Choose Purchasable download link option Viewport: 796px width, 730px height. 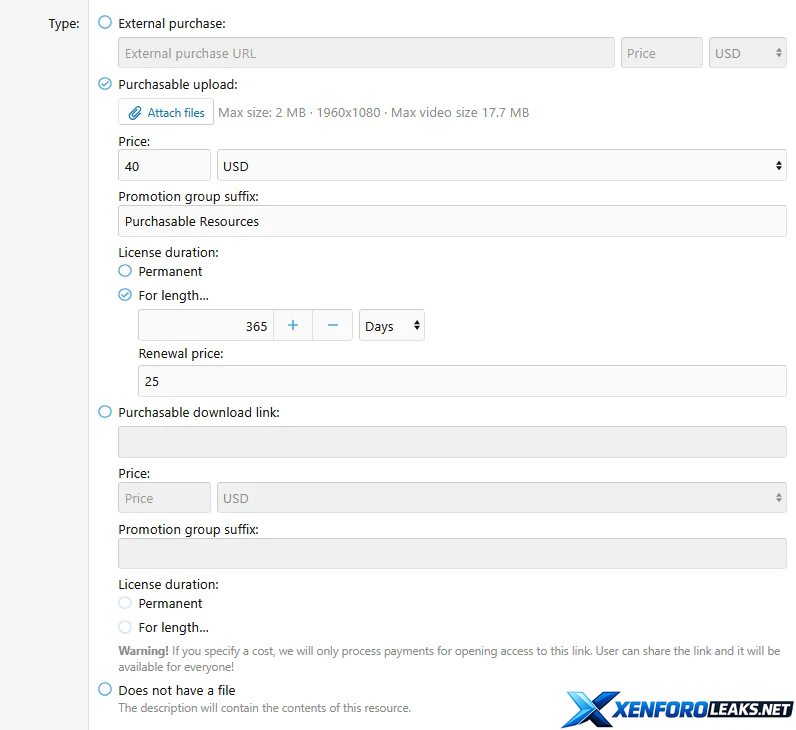click(x=105, y=411)
